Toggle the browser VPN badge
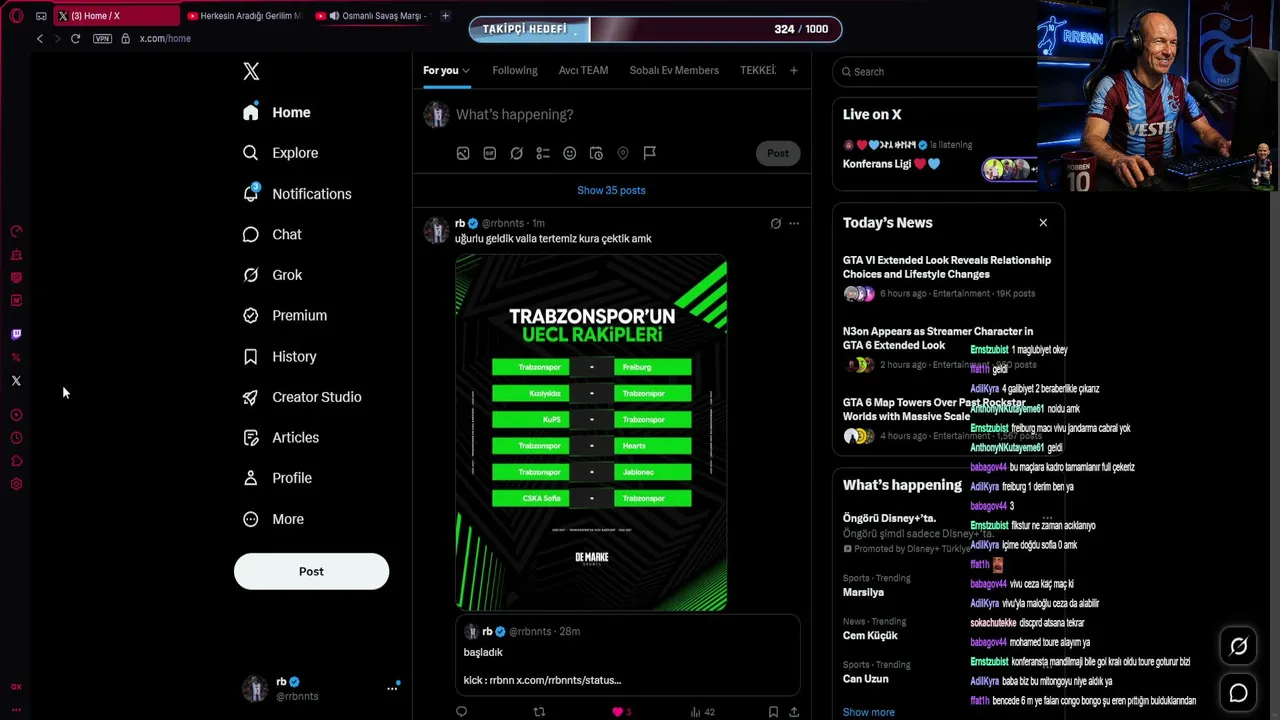 click(102, 39)
